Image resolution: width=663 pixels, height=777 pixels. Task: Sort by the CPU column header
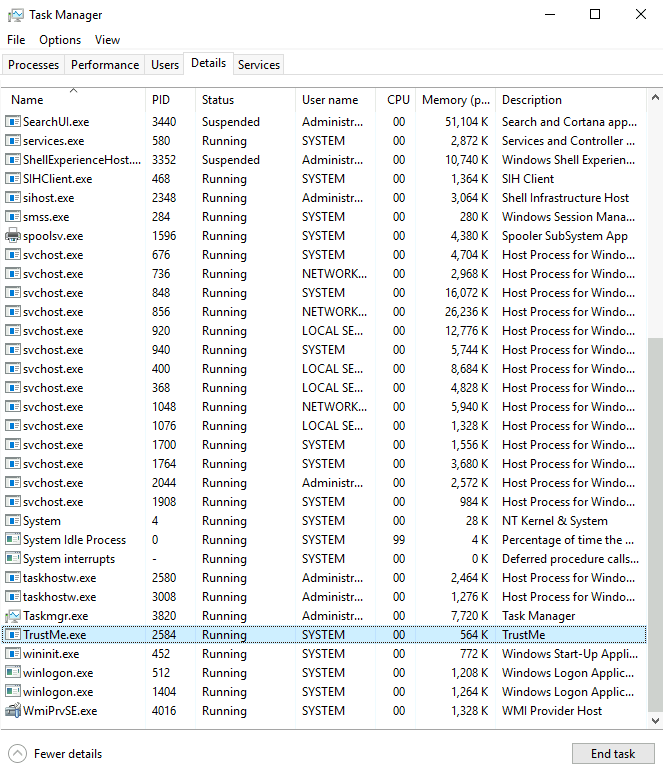pos(395,100)
